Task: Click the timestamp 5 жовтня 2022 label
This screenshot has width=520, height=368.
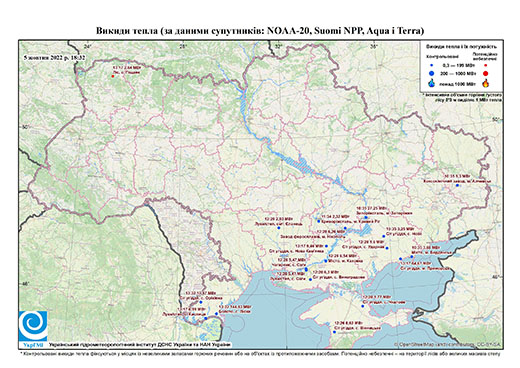Action: click(x=54, y=57)
